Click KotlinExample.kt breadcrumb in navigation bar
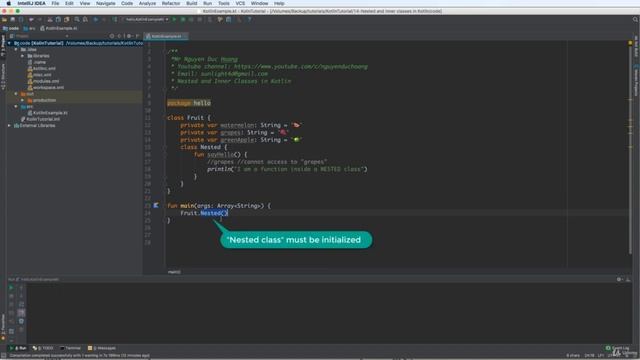 coord(59,28)
